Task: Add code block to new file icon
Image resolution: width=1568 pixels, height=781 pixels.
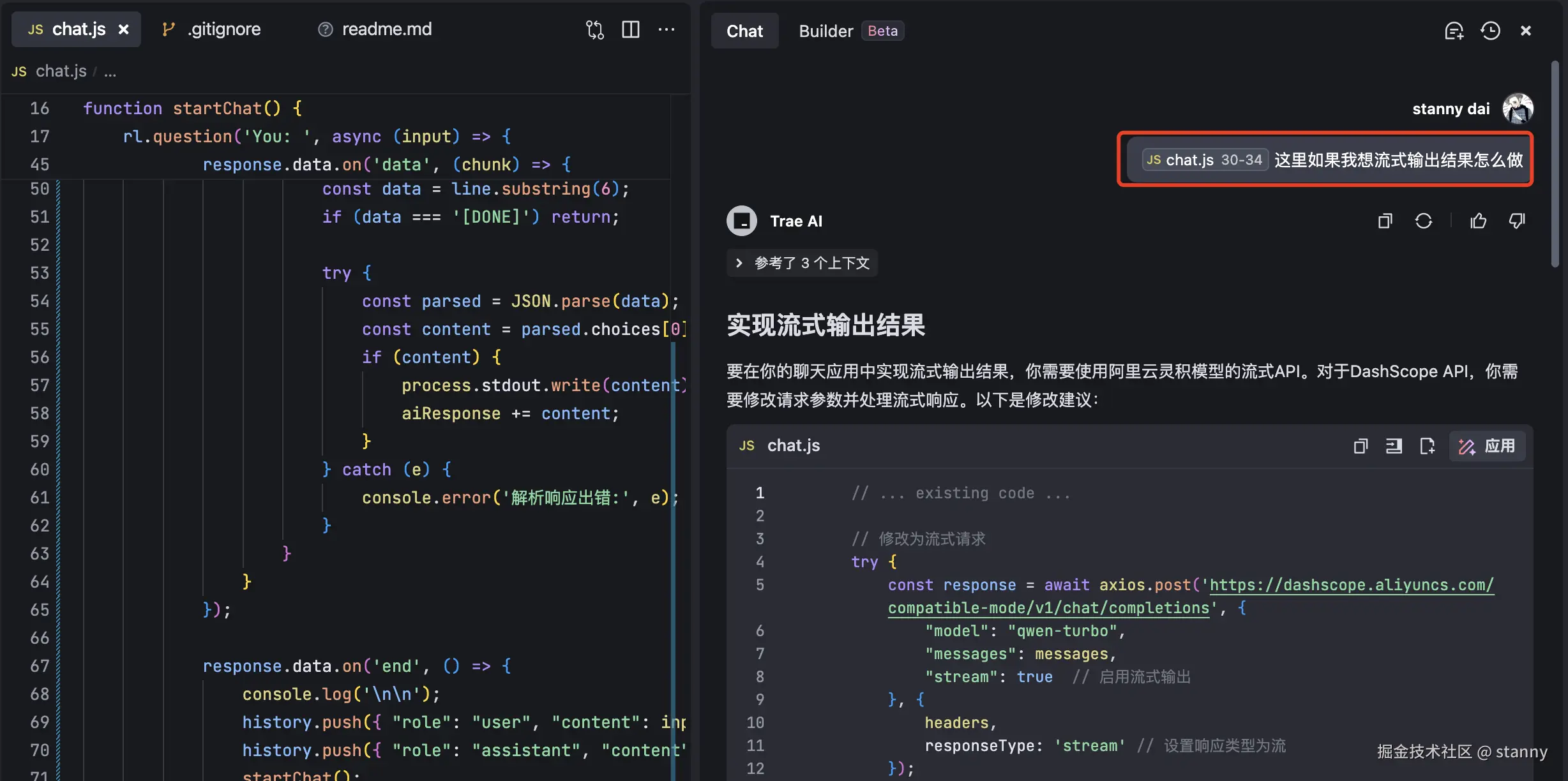Action: tap(1427, 446)
